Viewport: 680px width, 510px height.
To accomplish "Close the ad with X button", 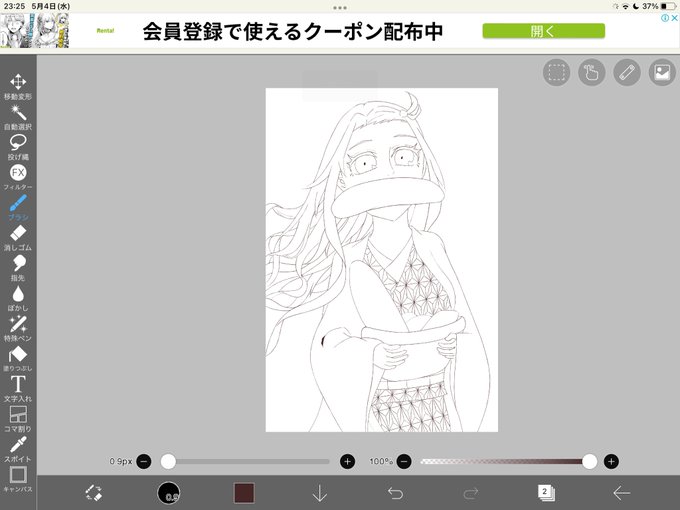I will [674, 18].
